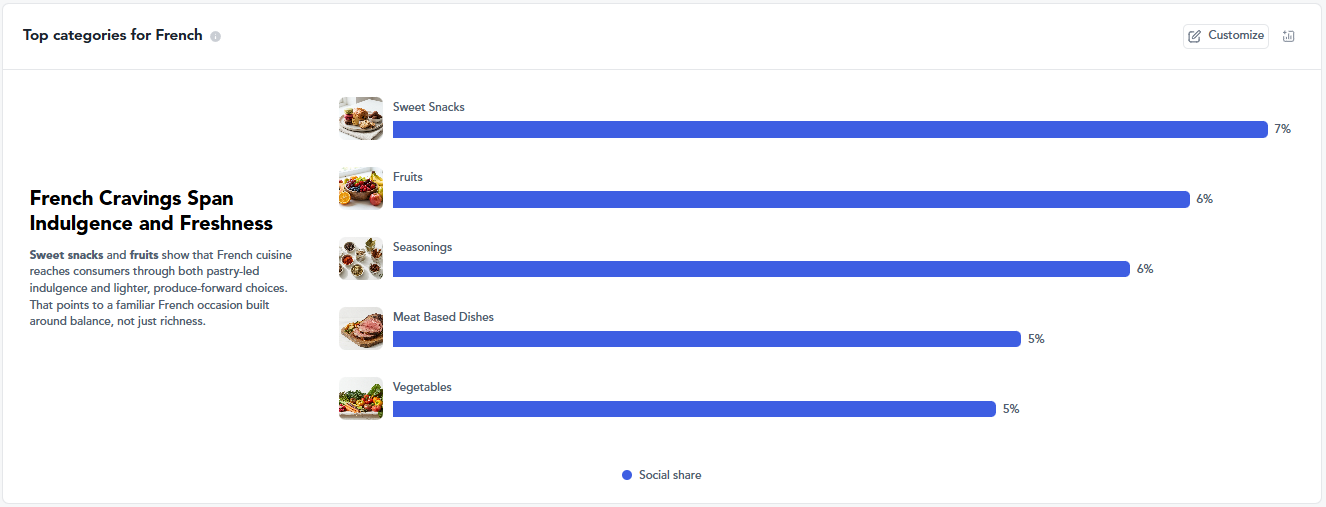Screen dimensions: 1326x507
Task: Click the Meat Based Dishes bar
Action: point(707,339)
